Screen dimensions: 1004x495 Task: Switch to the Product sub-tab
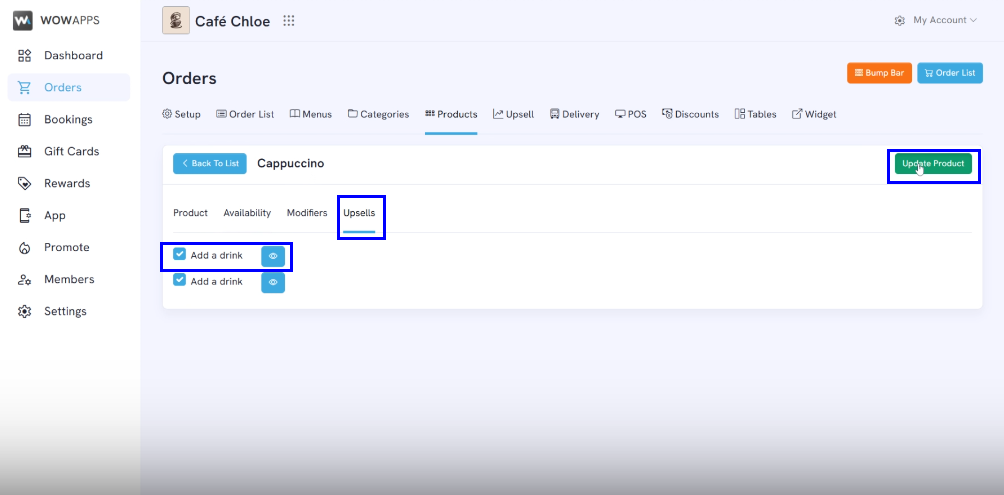[191, 213]
